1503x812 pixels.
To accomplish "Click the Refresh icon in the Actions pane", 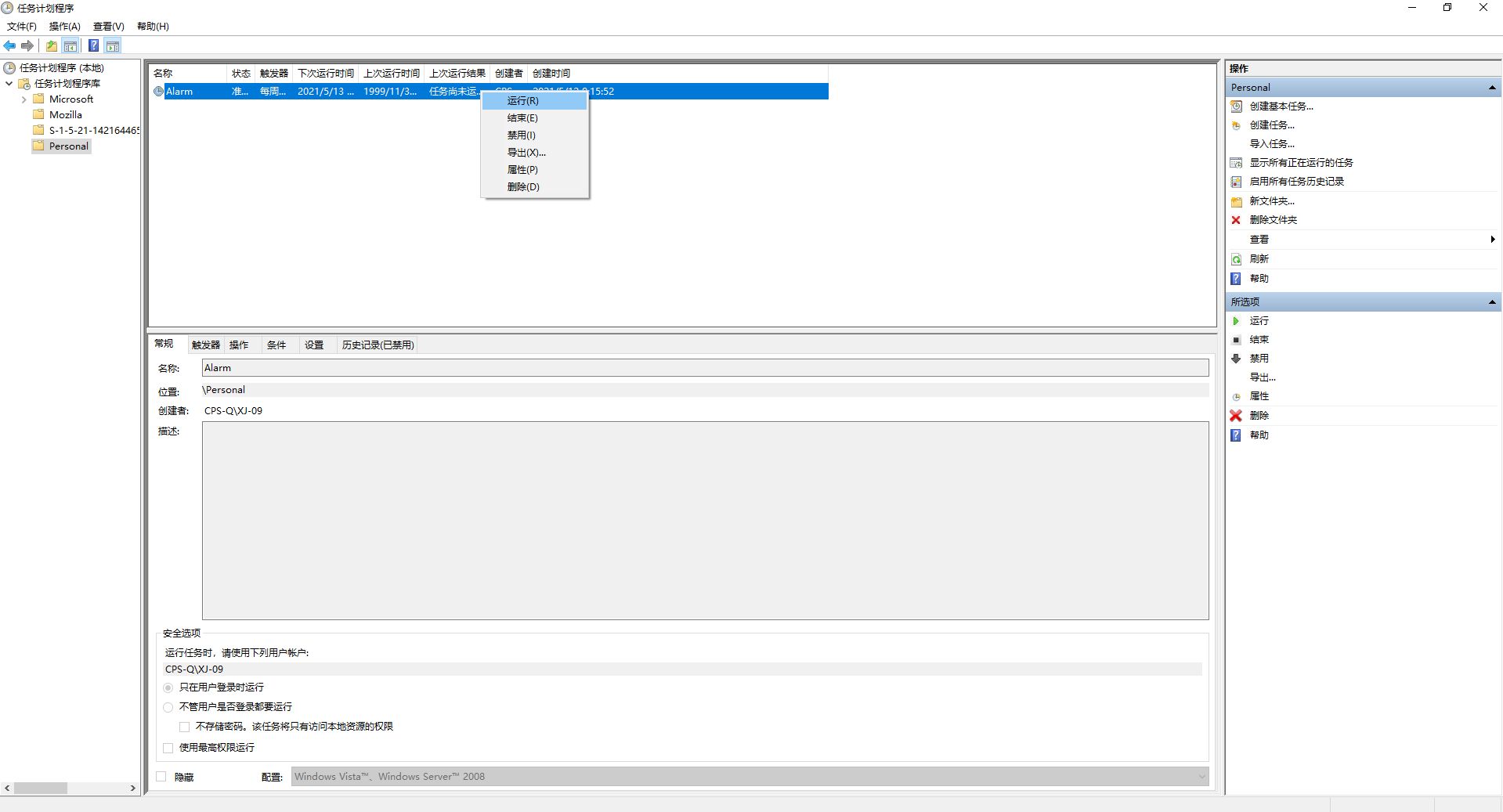I will coord(1236,259).
